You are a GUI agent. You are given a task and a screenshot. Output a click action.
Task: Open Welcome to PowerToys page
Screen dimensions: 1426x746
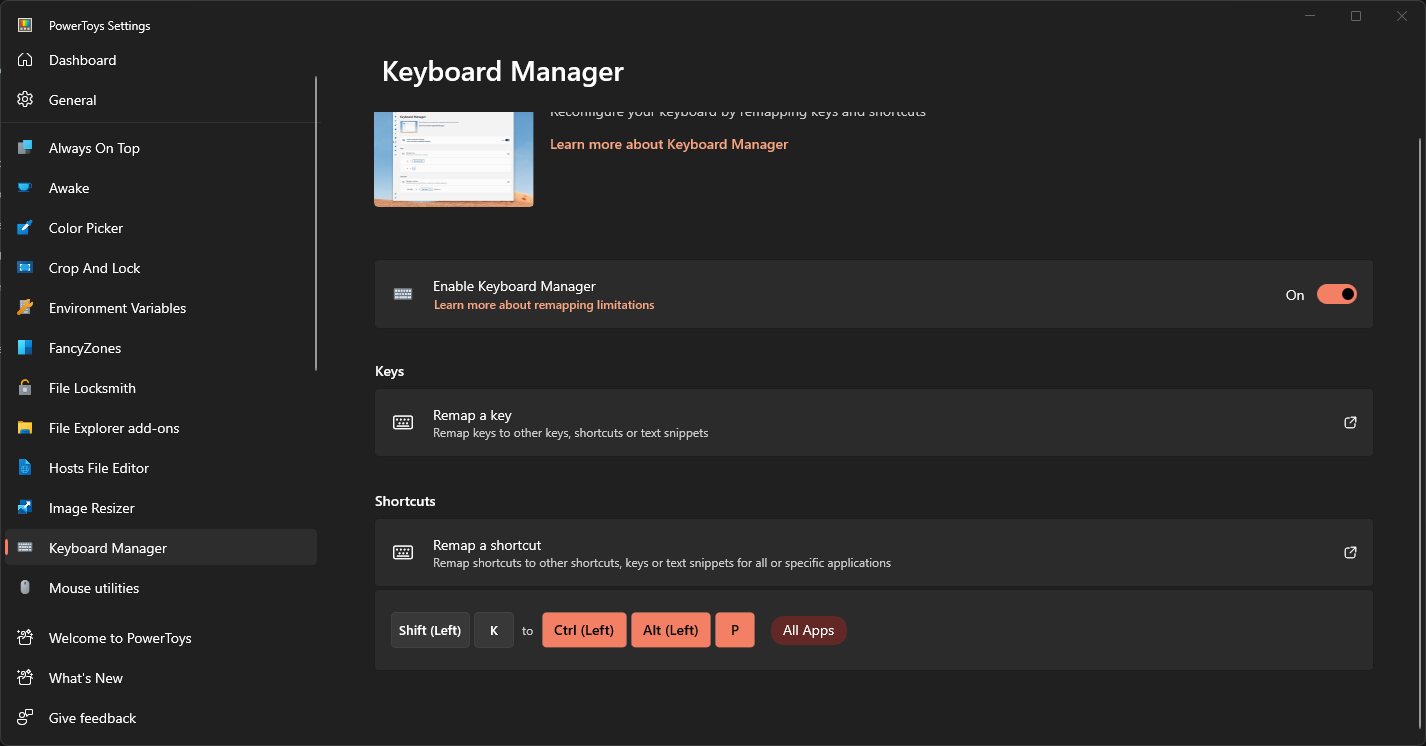161,638
